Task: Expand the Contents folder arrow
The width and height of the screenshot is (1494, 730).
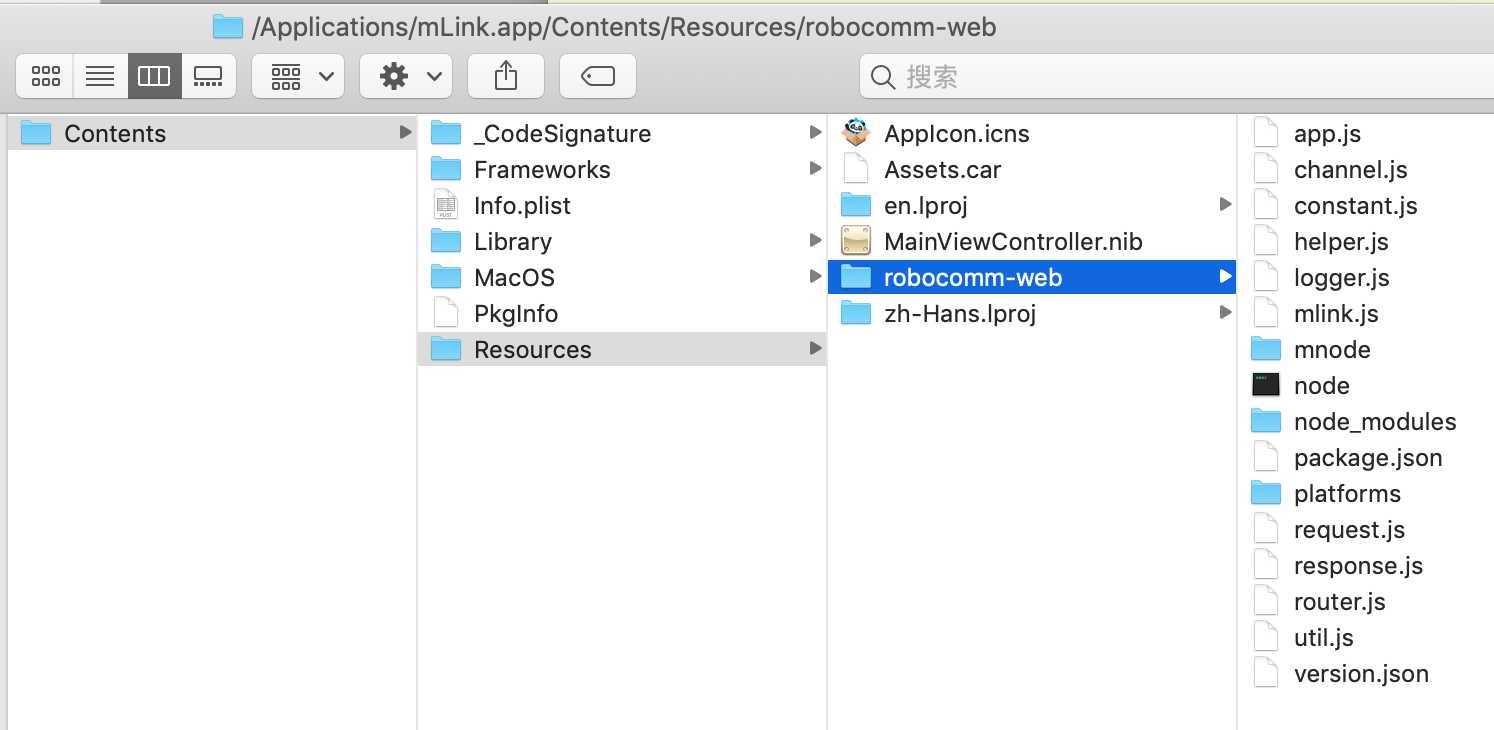Action: (404, 132)
